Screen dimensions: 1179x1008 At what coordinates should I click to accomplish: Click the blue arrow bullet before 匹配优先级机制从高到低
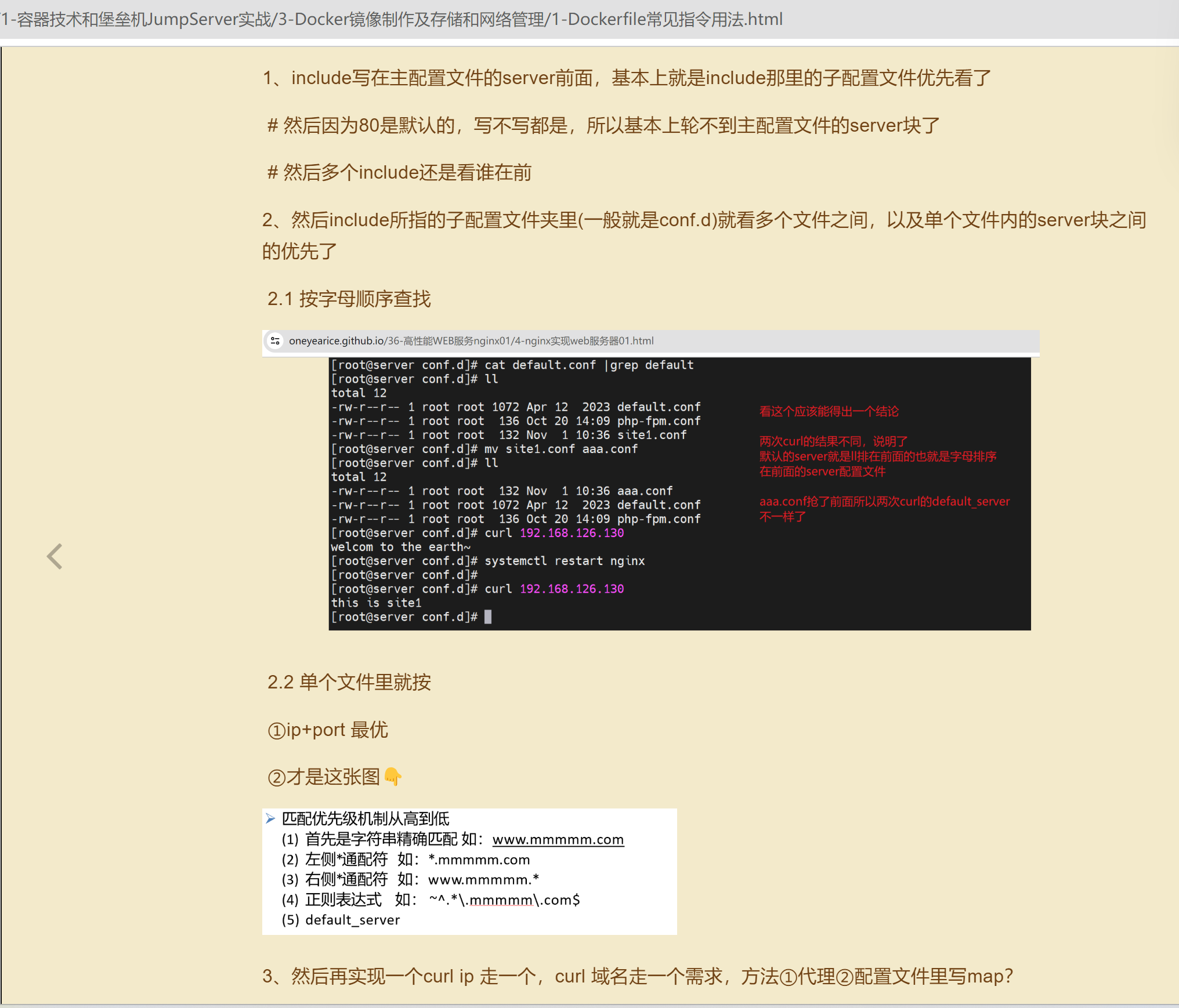click(270, 819)
